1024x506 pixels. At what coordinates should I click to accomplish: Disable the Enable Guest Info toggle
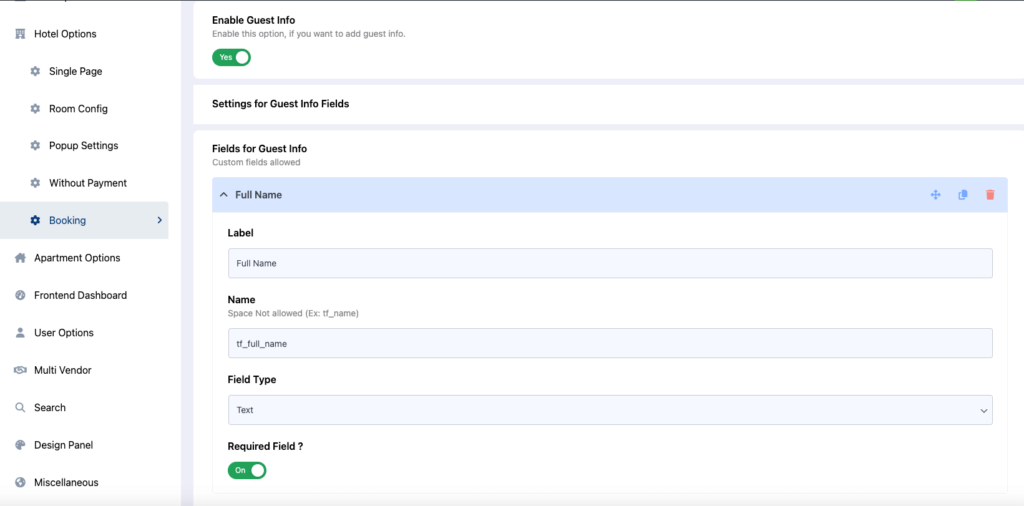click(x=231, y=57)
